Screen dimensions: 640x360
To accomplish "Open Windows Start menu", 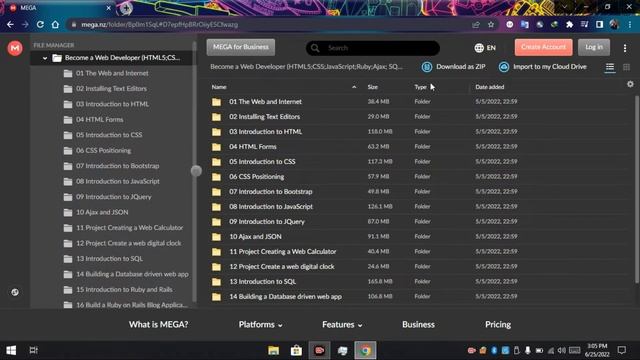I will pyautogui.click(x=11, y=350).
